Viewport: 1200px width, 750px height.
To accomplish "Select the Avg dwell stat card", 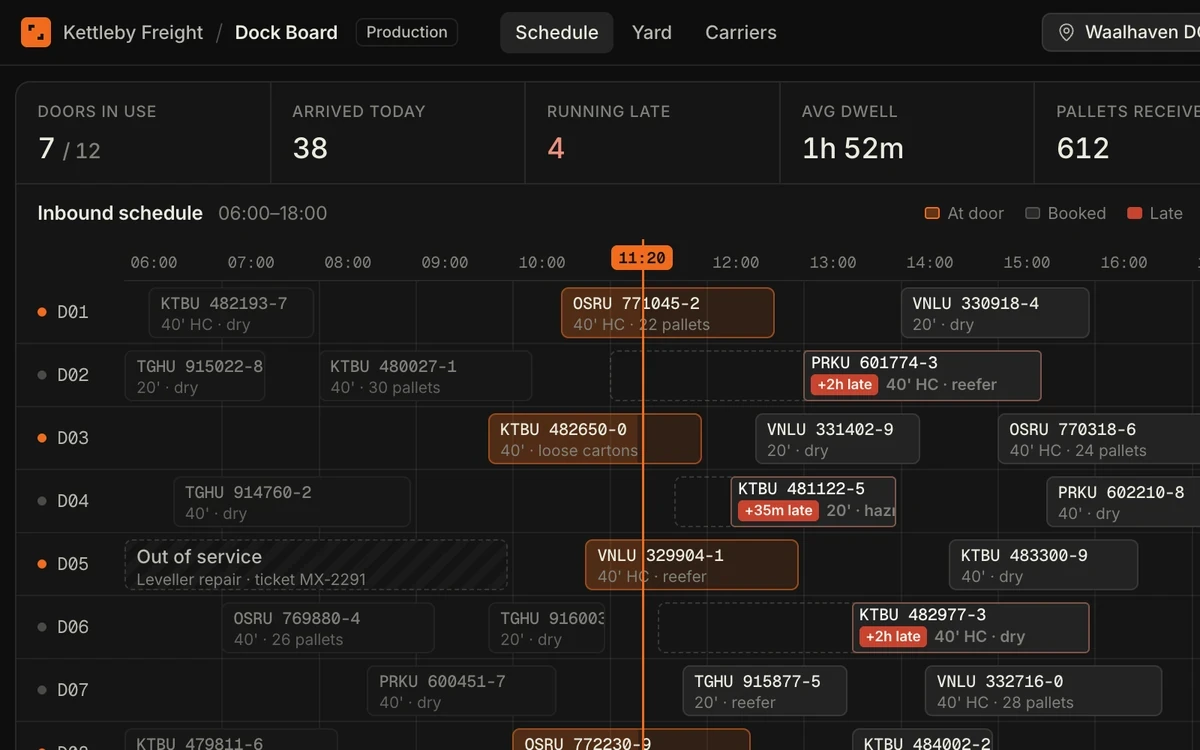I will [x=907, y=133].
